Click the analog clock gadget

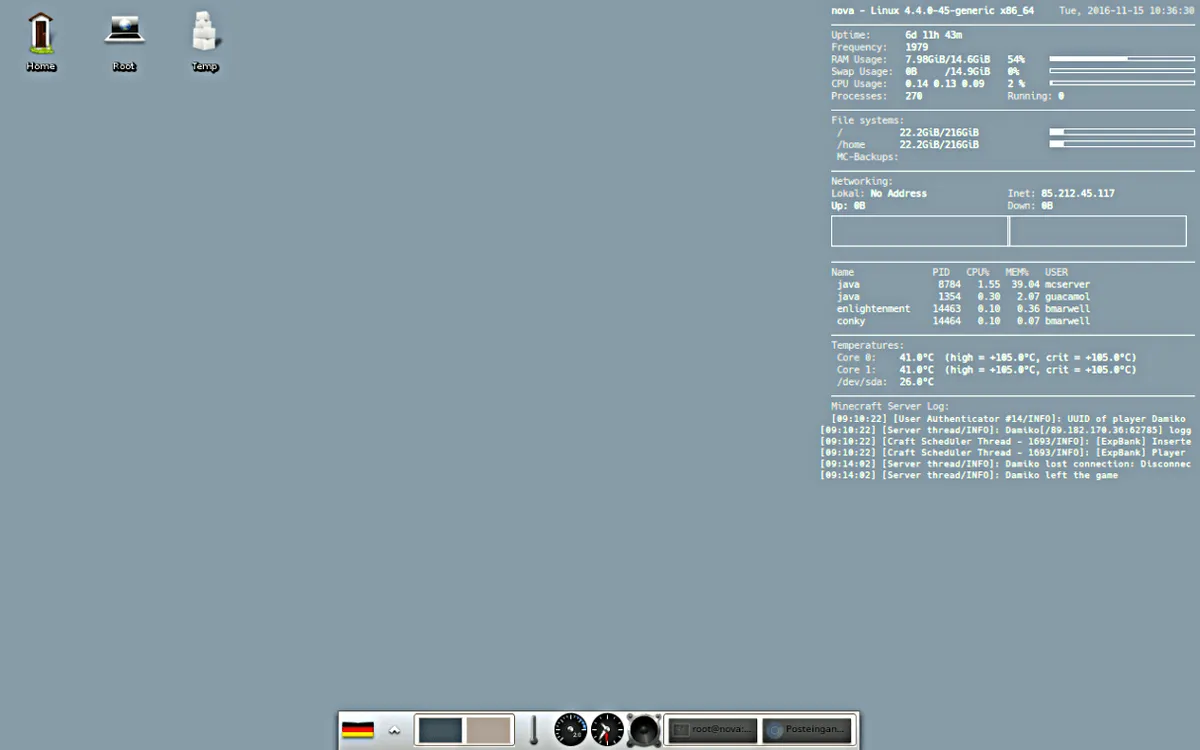click(x=607, y=730)
